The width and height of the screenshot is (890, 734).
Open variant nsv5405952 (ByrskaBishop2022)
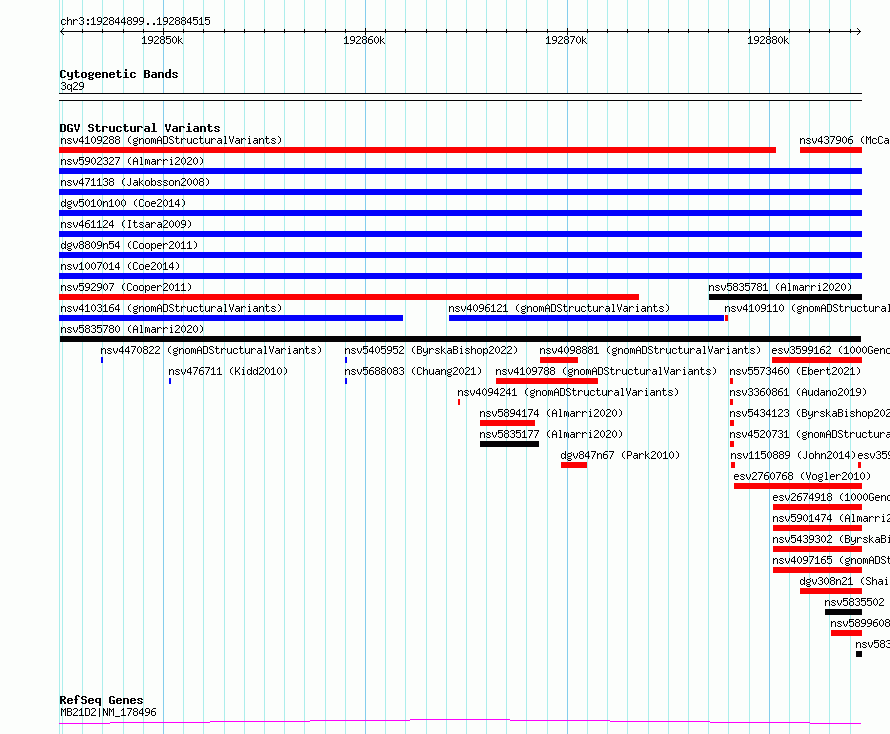pyautogui.click(x=431, y=350)
